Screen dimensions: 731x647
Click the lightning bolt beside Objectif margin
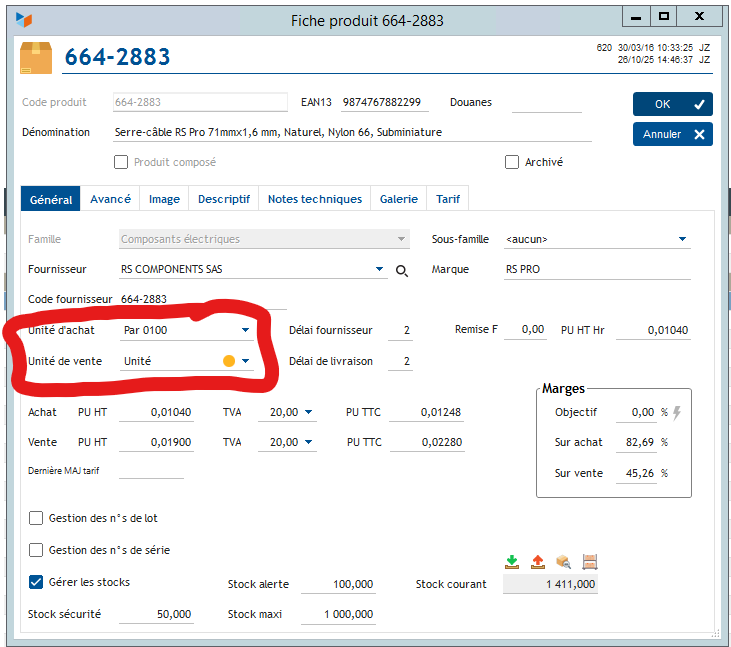click(x=677, y=412)
